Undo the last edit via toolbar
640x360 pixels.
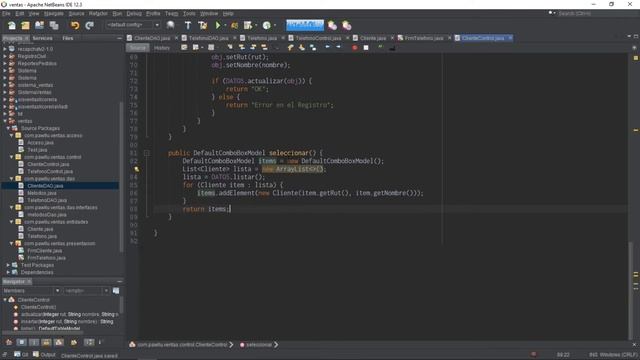tap(75, 25)
